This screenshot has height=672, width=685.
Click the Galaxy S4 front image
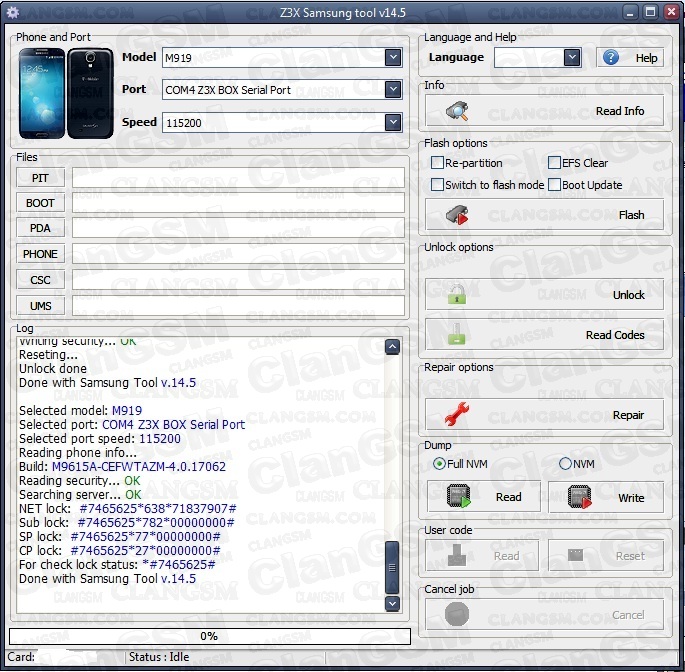pos(42,93)
